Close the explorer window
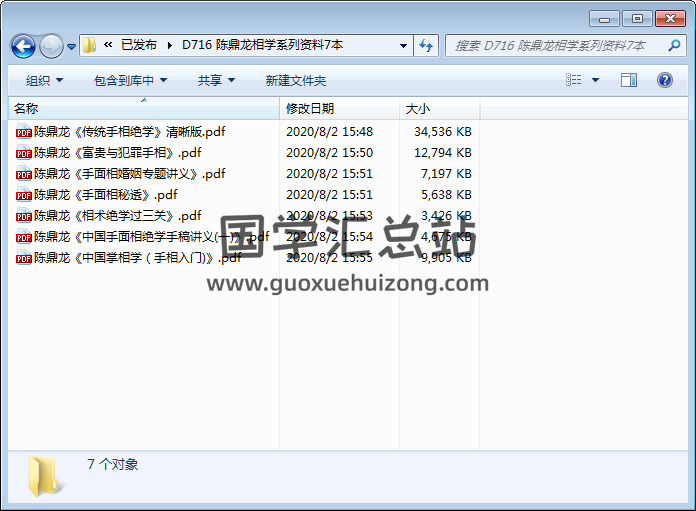The image size is (696, 511). point(670,19)
